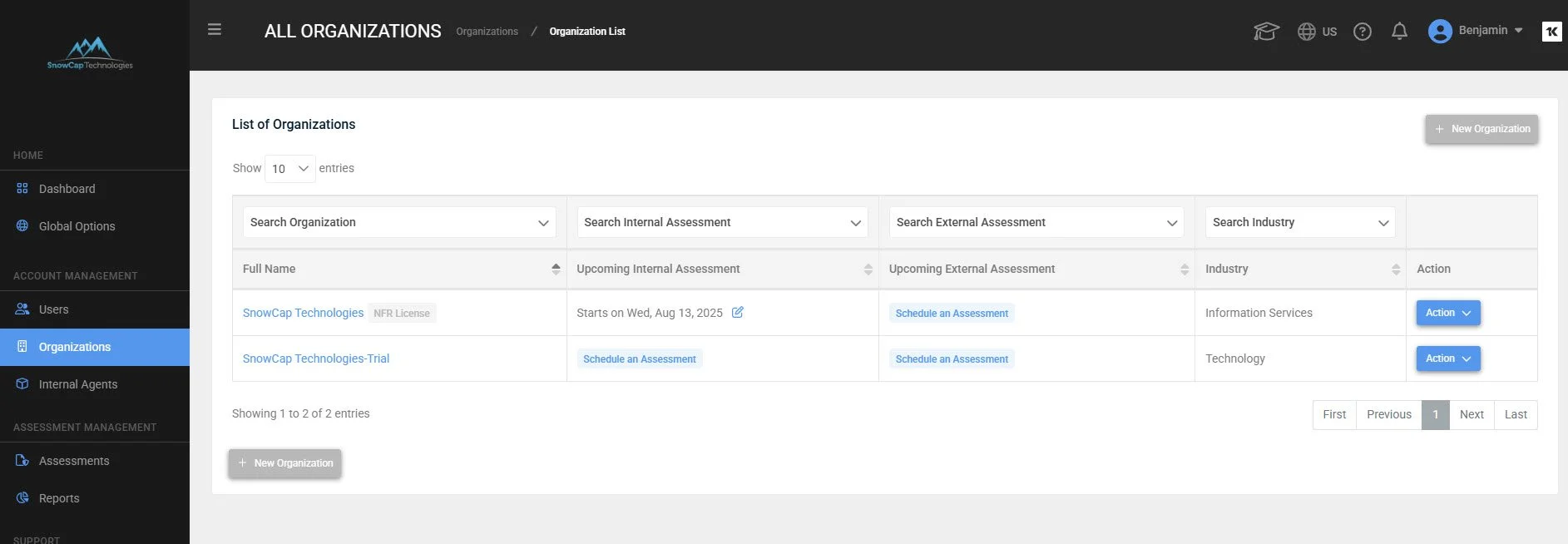Viewport: 1568px width, 544px height.
Task: Click the Internal Agents cube icon
Action: pyautogui.click(x=22, y=384)
